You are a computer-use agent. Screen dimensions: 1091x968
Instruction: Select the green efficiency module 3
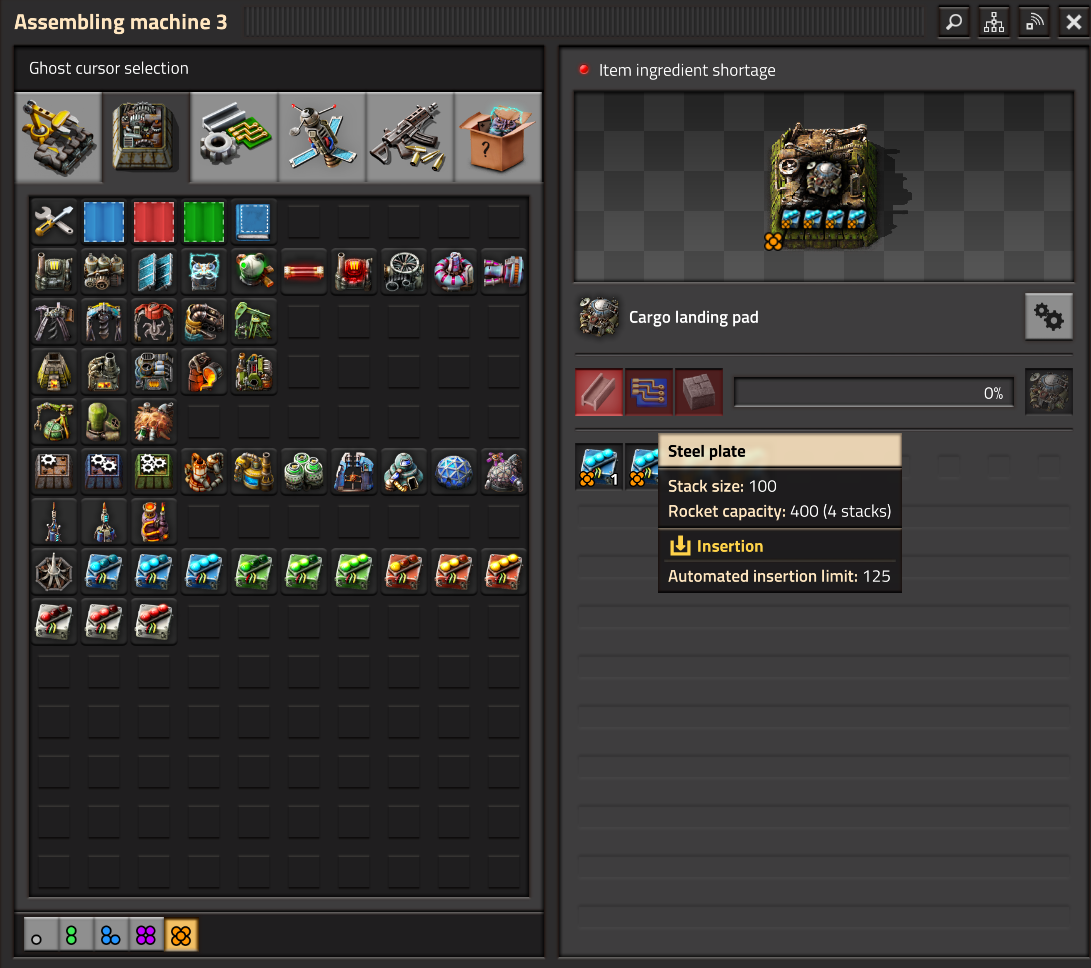353,572
